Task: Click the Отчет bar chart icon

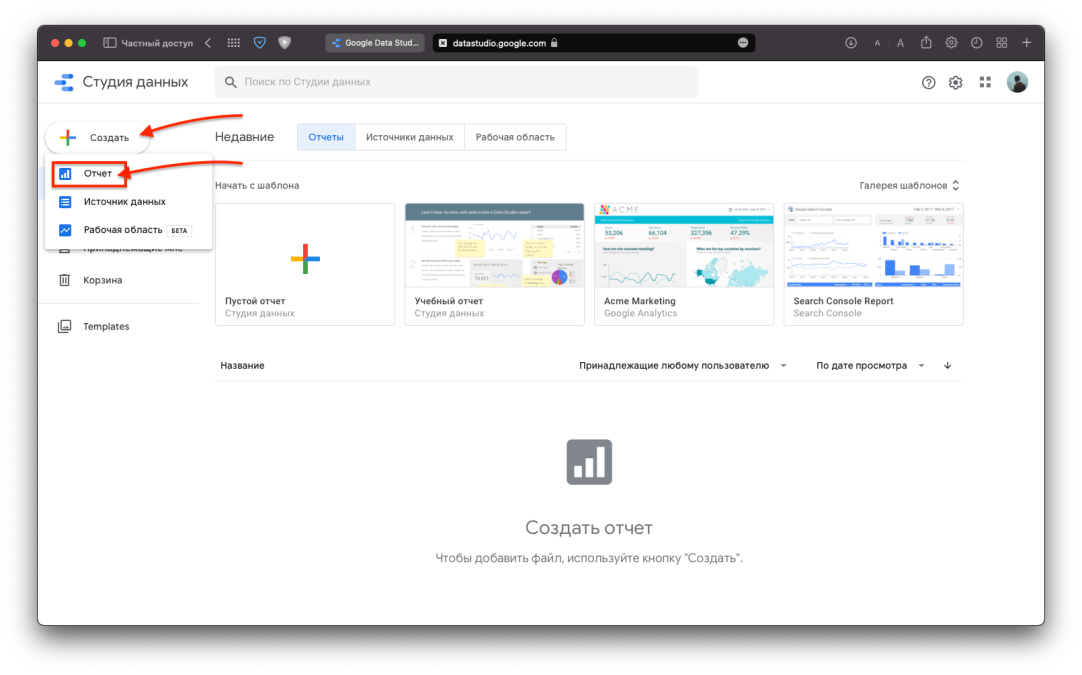Action: [x=65, y=174]
